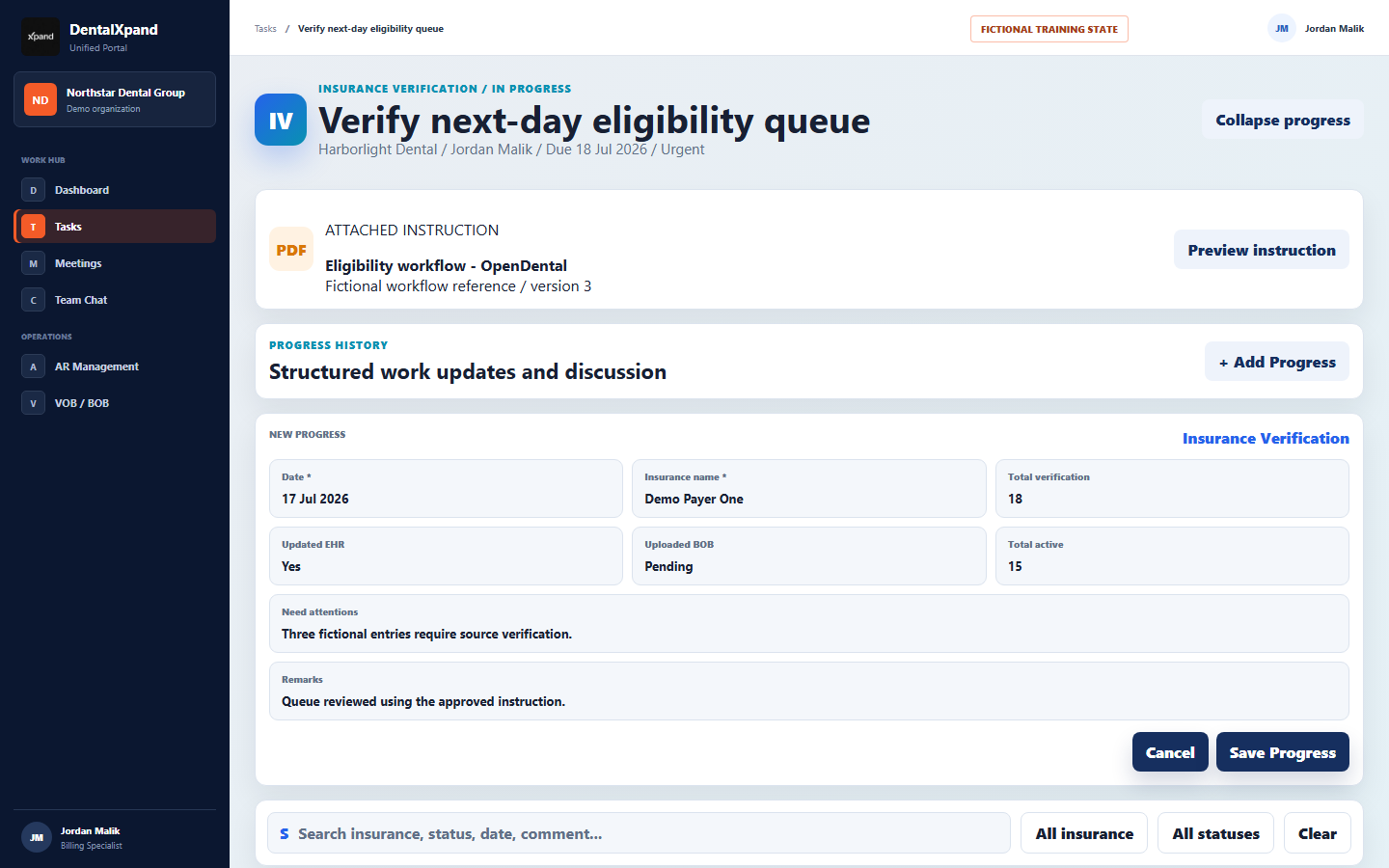Click the Team Chat C icon
This screenshot has width=1389, height=868.
[x=33, y=300]
